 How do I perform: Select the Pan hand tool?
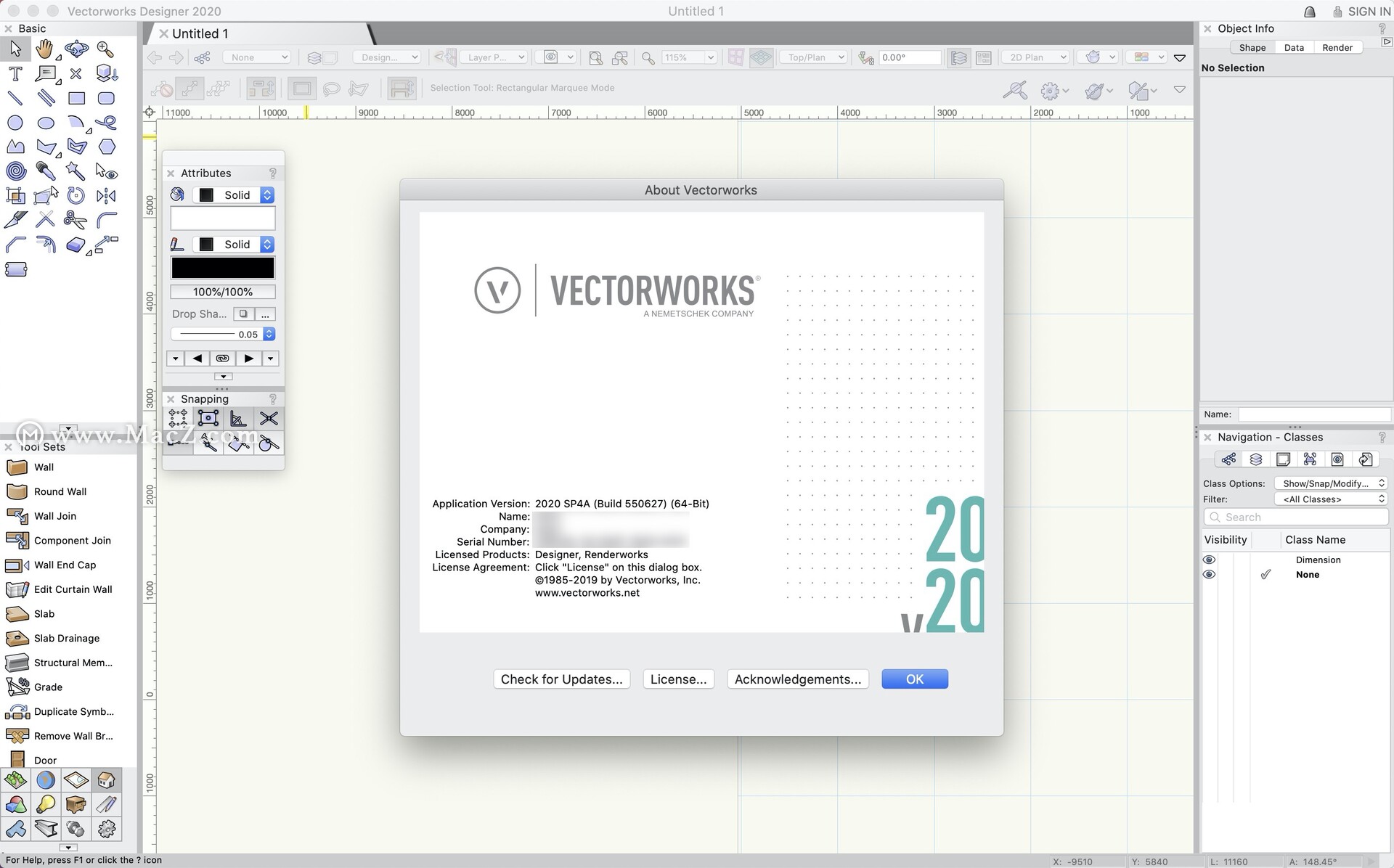45,49
